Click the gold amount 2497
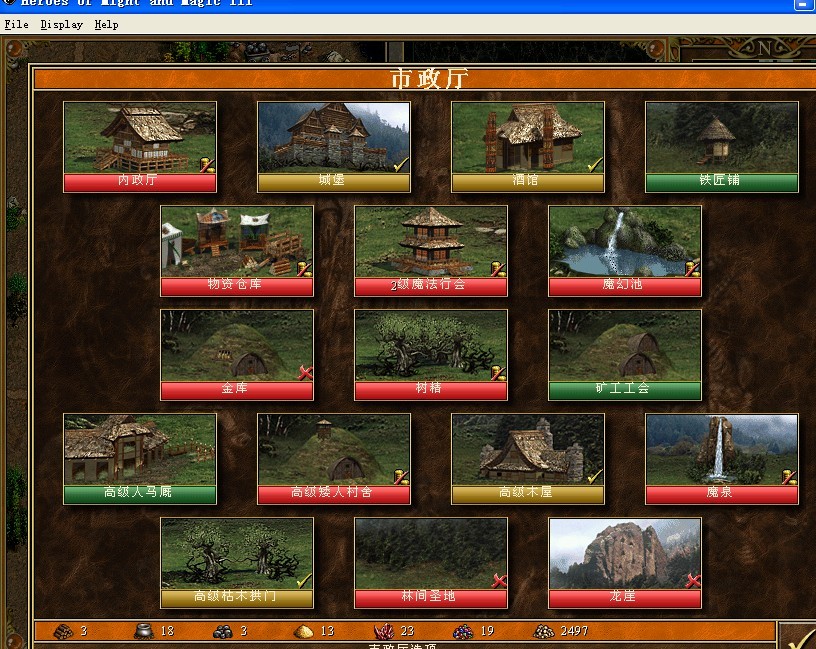Viewport: 816px width, 649px height. pos(574,631)
